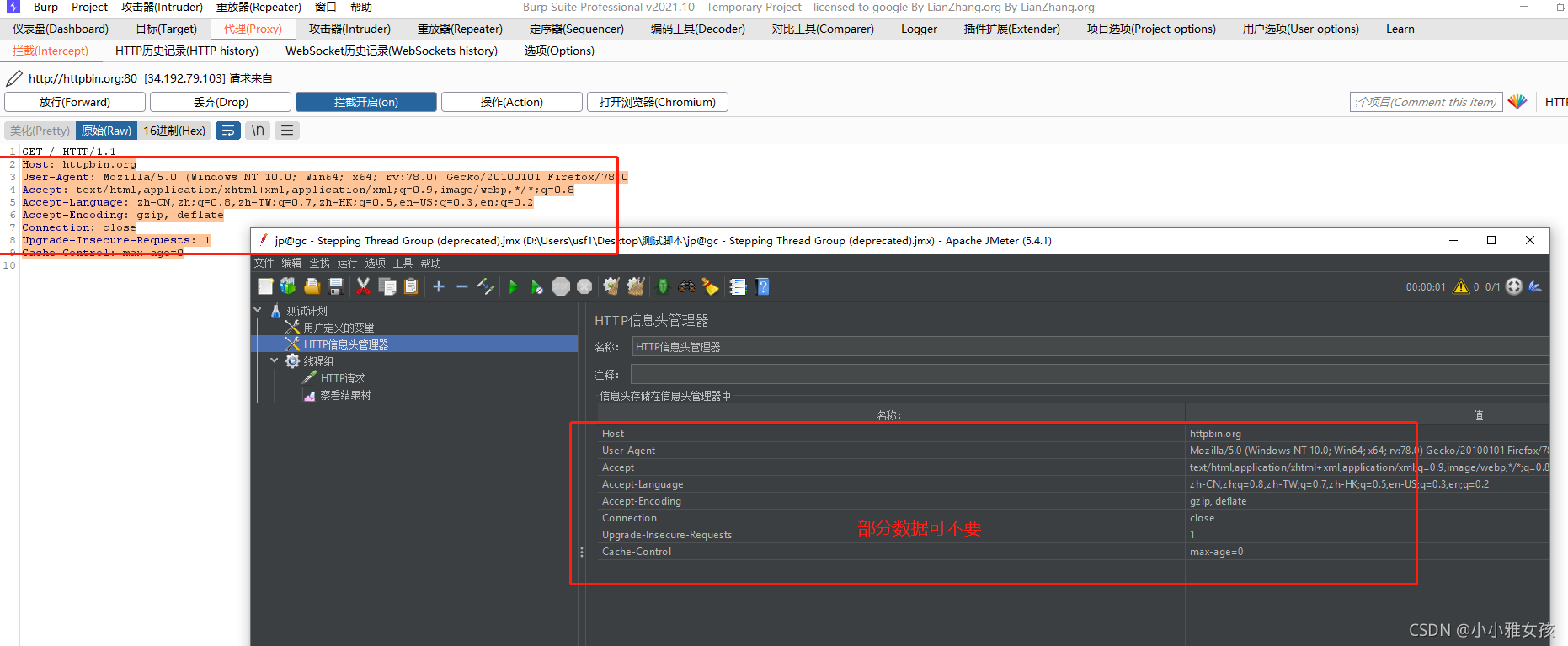Screen dimensions: 1568x646
Task: Click JMeter New test plan icon
Action: click(265, 286)
